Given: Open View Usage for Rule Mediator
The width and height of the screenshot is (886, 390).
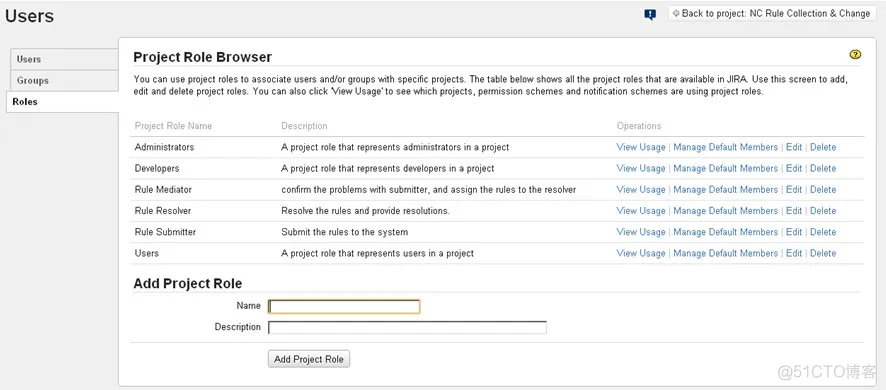Looking at the screenshot, I should 641,190.
